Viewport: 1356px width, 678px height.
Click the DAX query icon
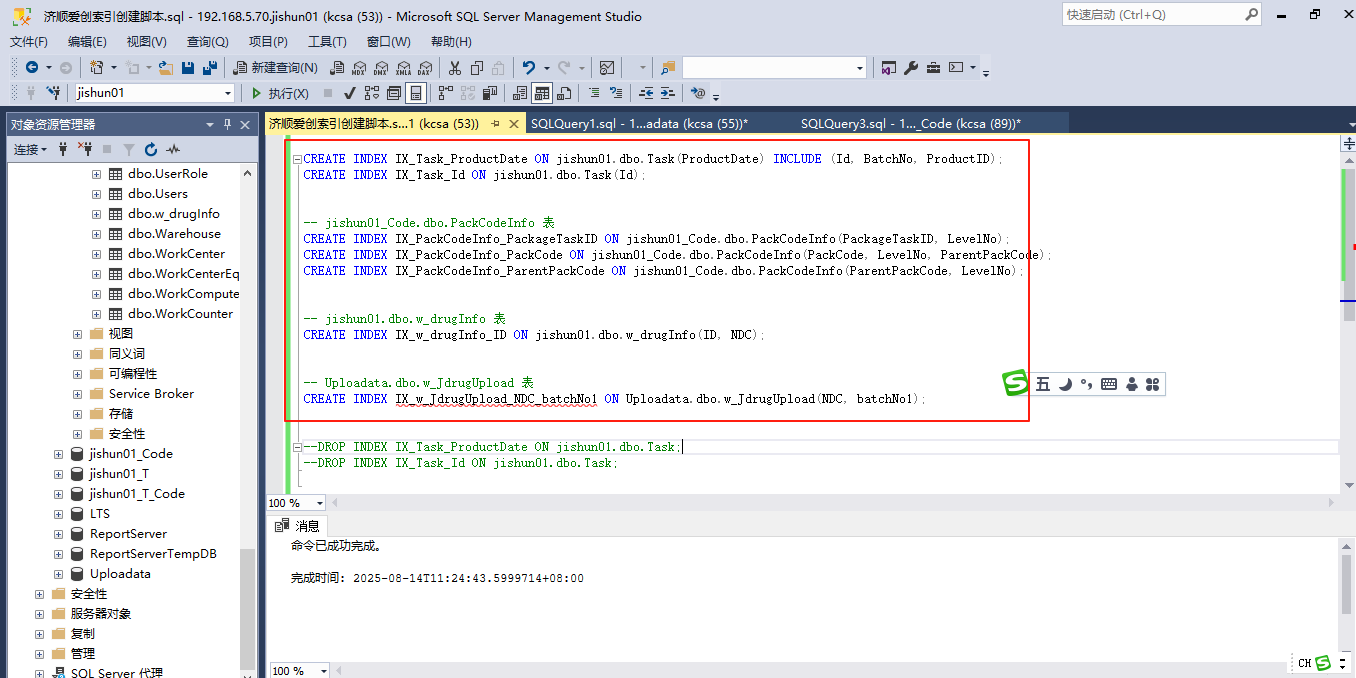[x=424, y=67]
